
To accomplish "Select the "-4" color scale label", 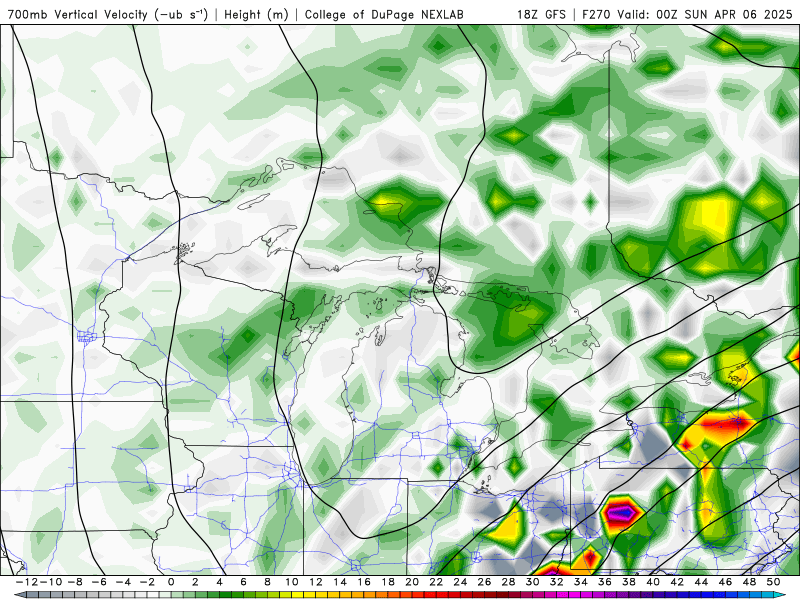I will (x=122, y=582).
